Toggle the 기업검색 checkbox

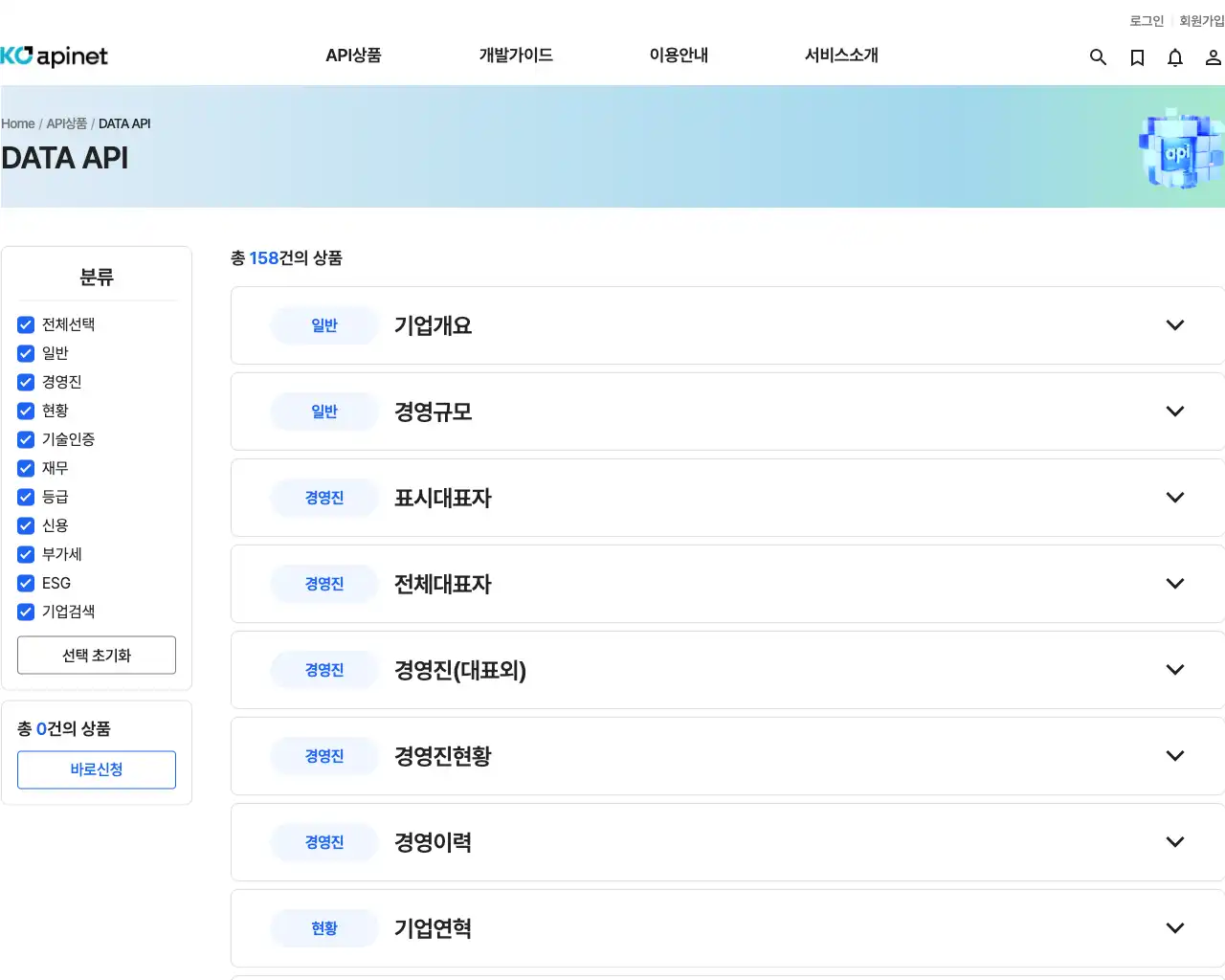tap(25, 612)
